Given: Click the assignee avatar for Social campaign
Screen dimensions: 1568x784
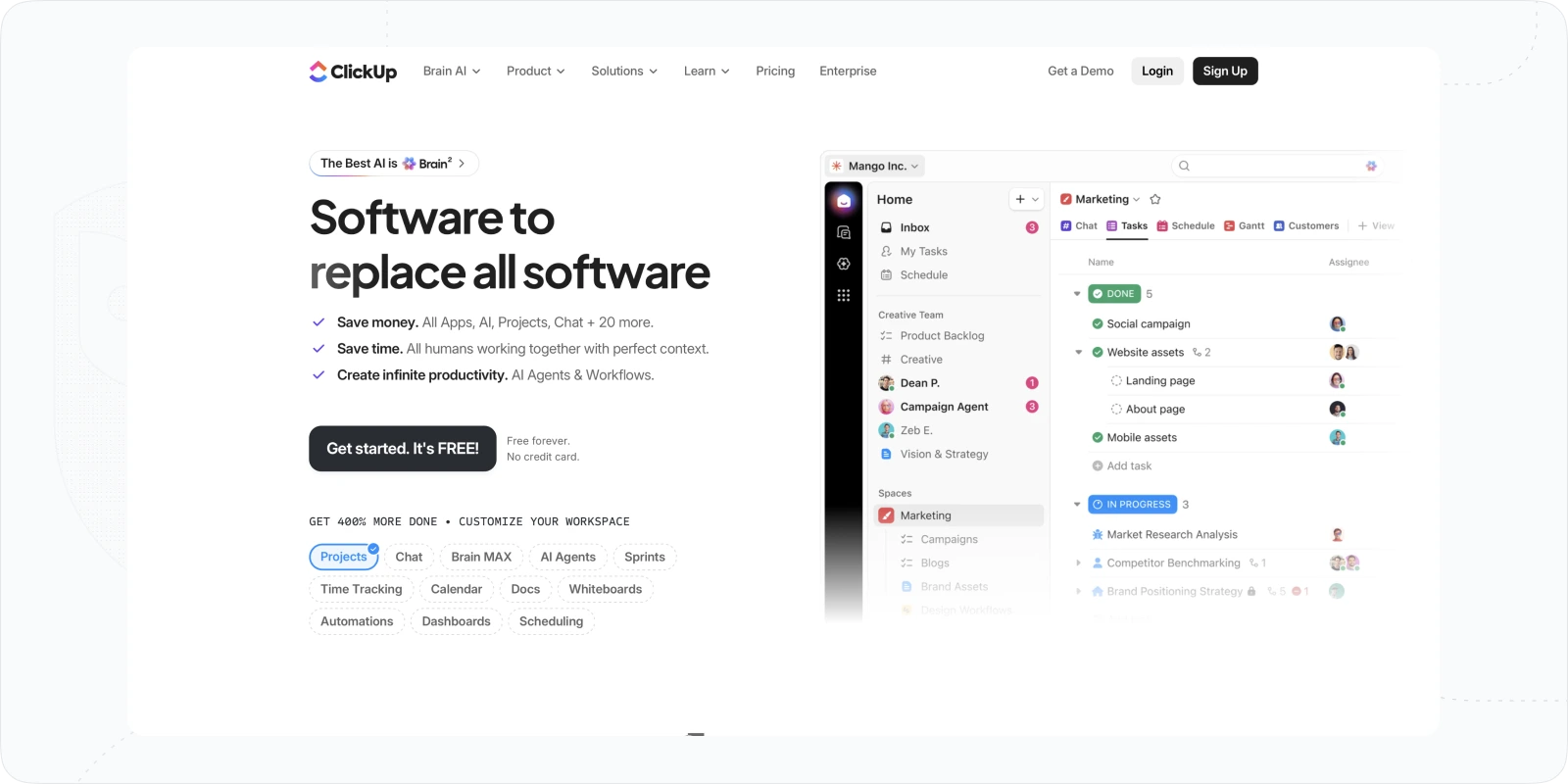Looking at the screenshot, I should [1337, 324].
